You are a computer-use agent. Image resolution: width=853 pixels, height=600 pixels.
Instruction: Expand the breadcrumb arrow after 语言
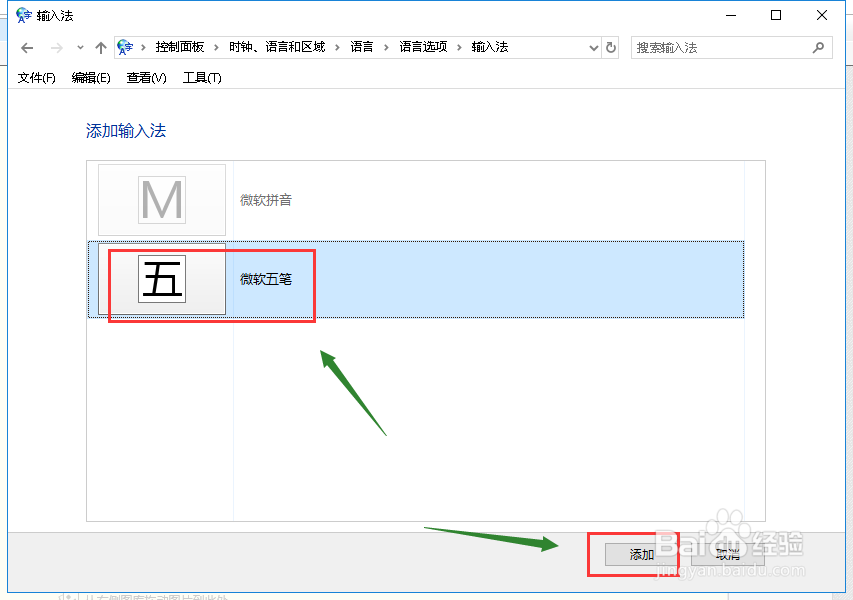tap(385, 47)
